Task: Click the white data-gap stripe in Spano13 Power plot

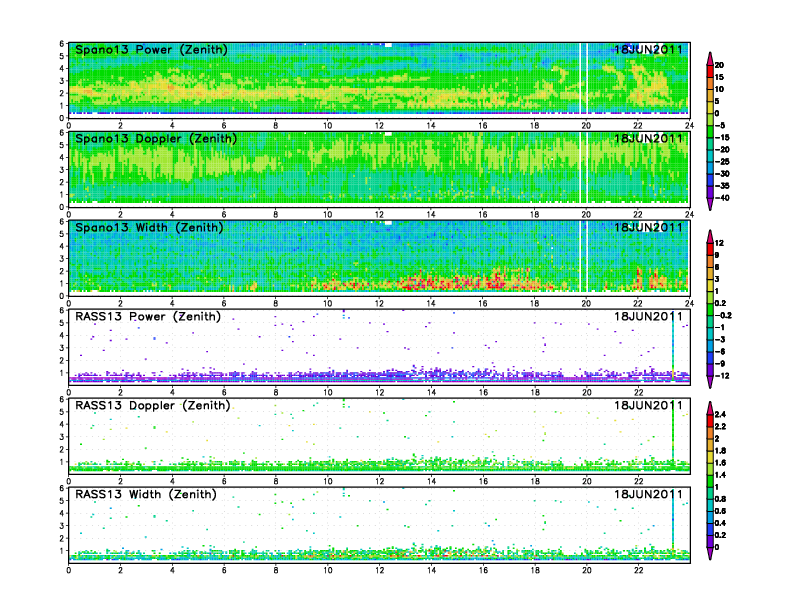Action: pyautogui.click(x=583, y=79)
